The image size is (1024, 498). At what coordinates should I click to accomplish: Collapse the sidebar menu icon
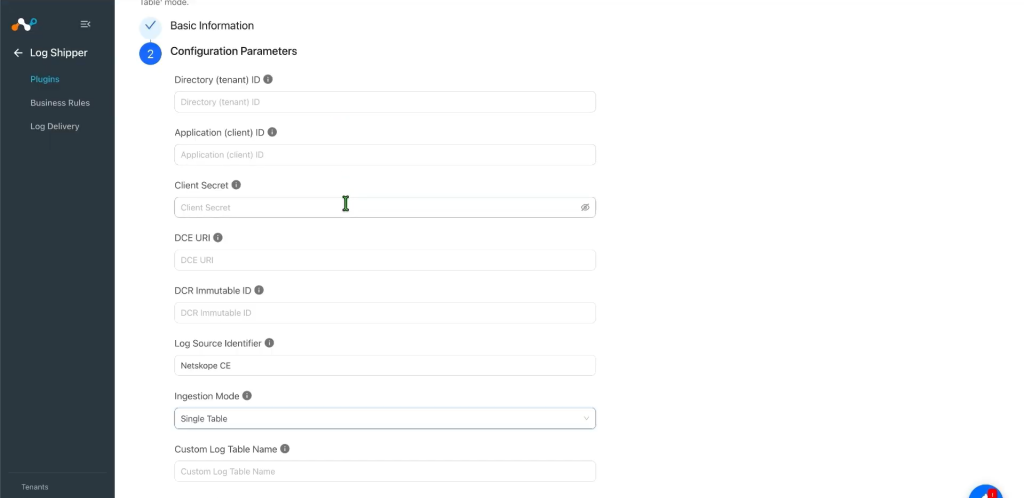(86, 24)
